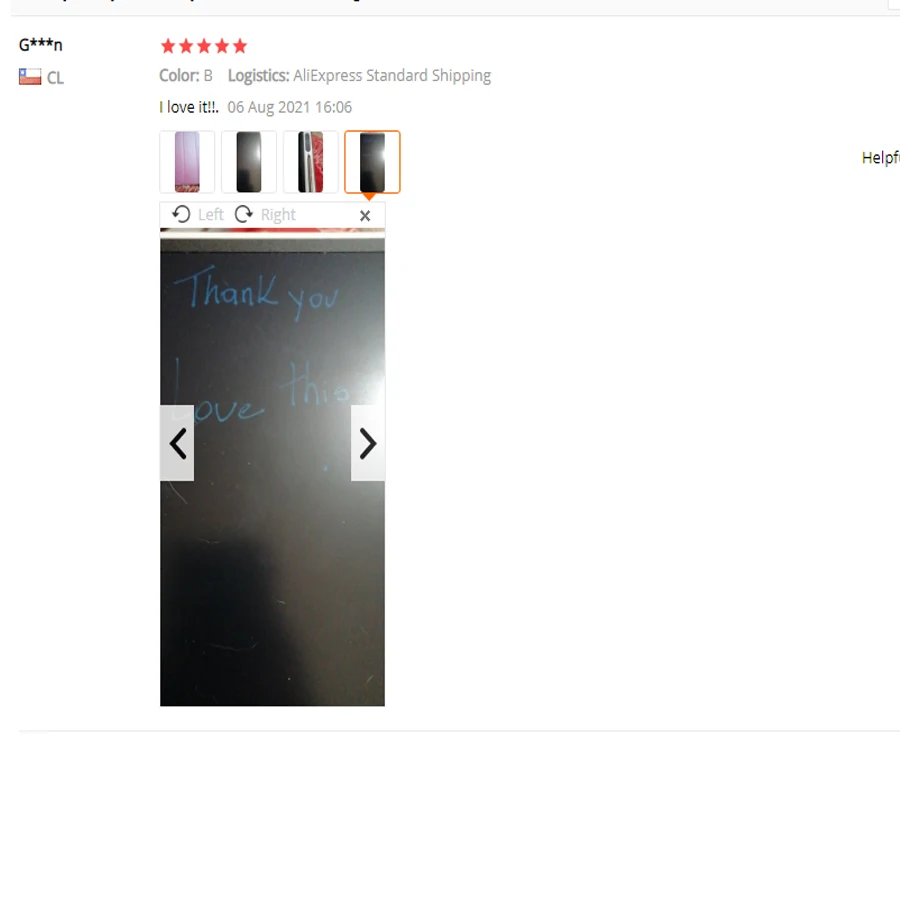
Task: Click the AliExpress Standard Shipping text
Action: [x=392, y=76]
